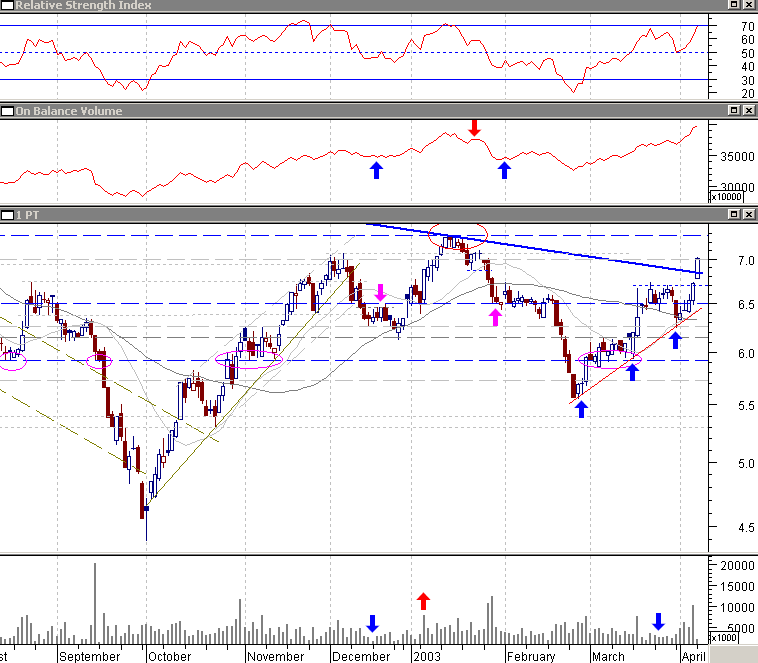Click the x1000 volume multiplier label
This screenshot has height=663, width=758.
(724, 638)
